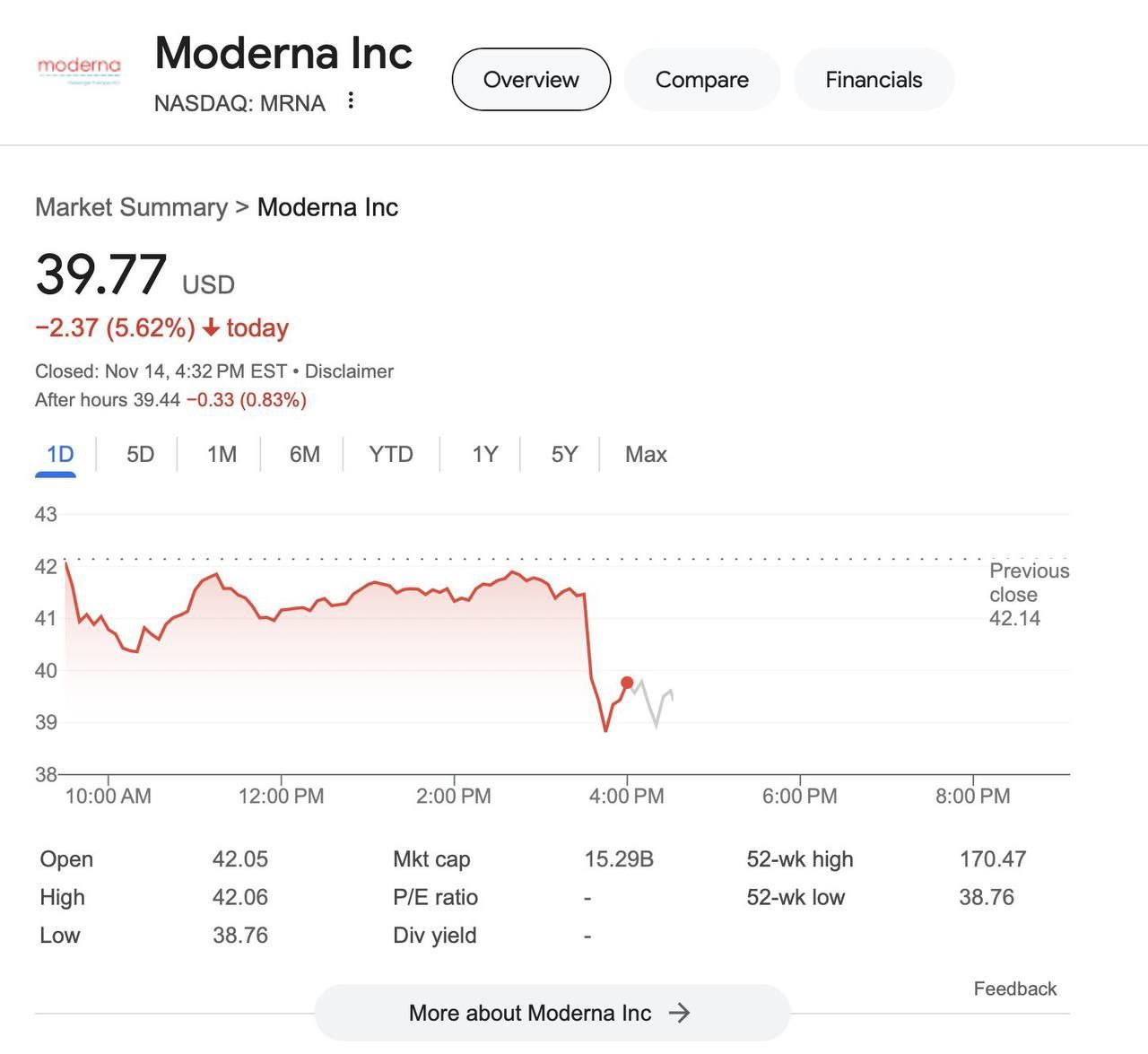This screenshot has height=1054, width=1148.
Task: Show the 1M chart range
Action: [x=222, y=455]
